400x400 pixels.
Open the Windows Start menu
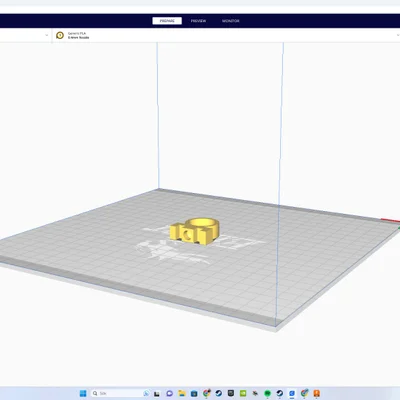tap(83, 393)
